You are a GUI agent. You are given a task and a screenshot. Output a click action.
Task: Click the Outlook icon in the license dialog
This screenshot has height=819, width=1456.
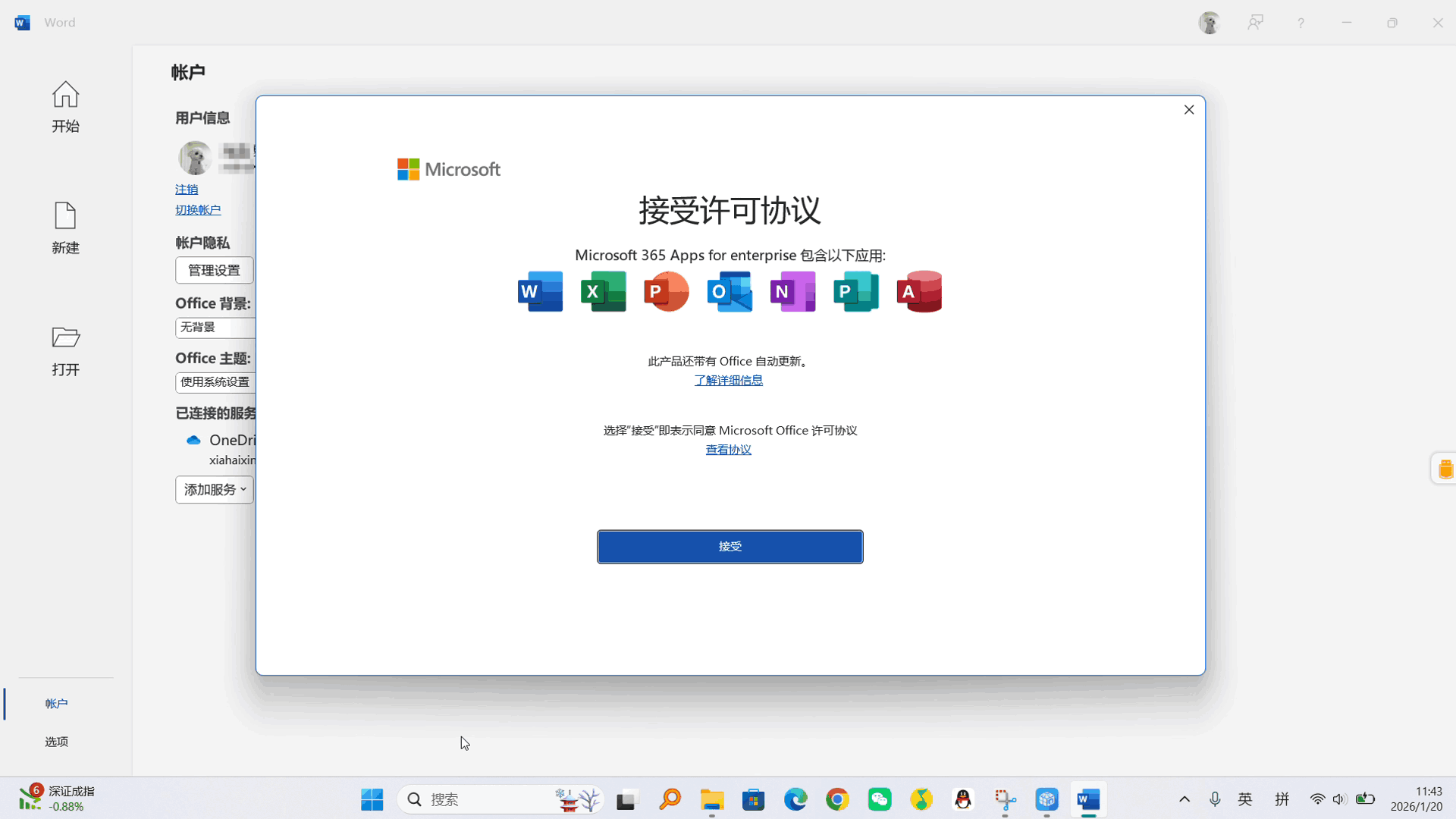pos(730,291)
